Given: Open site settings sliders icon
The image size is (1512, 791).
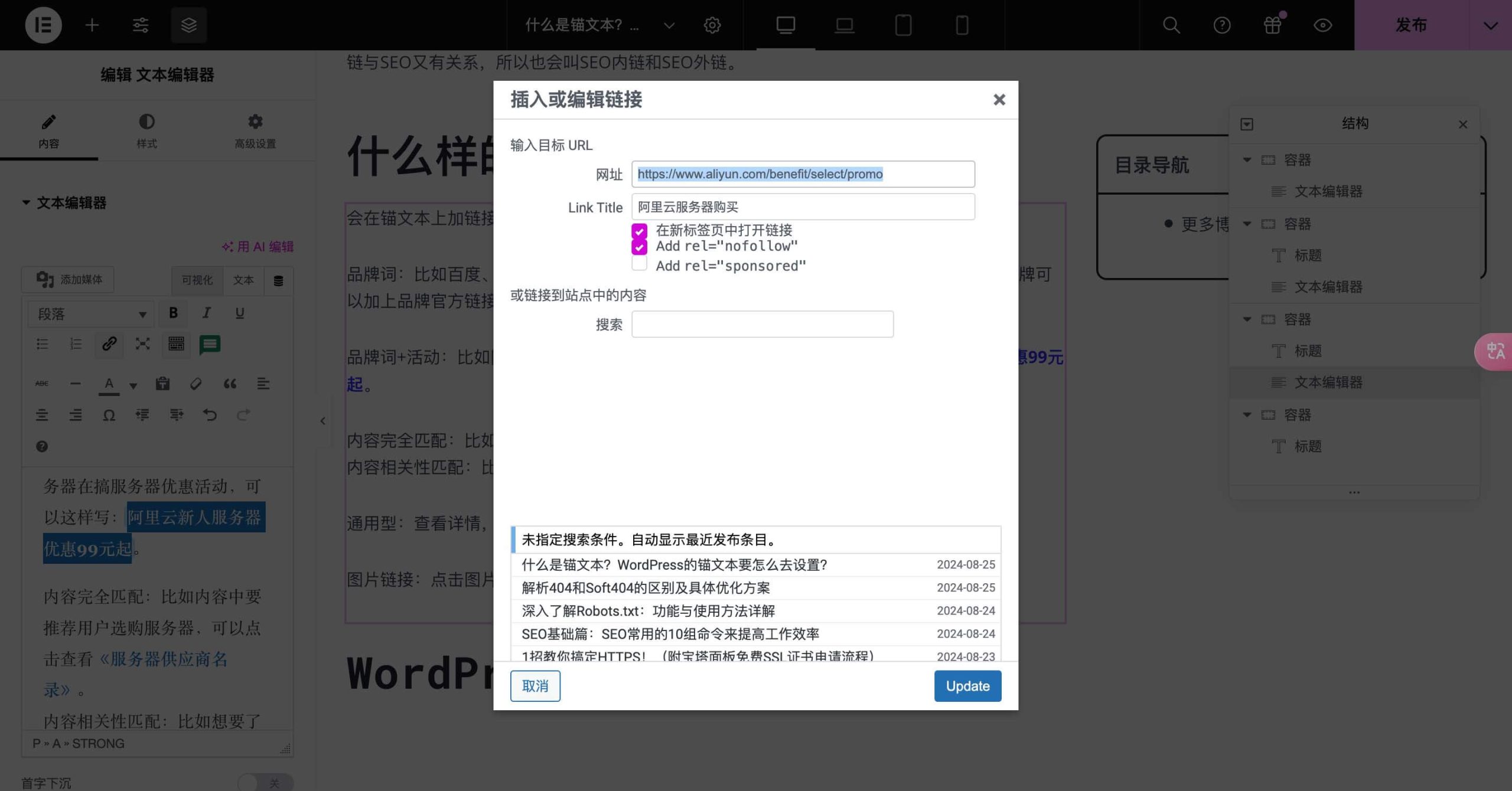Looking at the screenshot, I should (x=141, y=25).
